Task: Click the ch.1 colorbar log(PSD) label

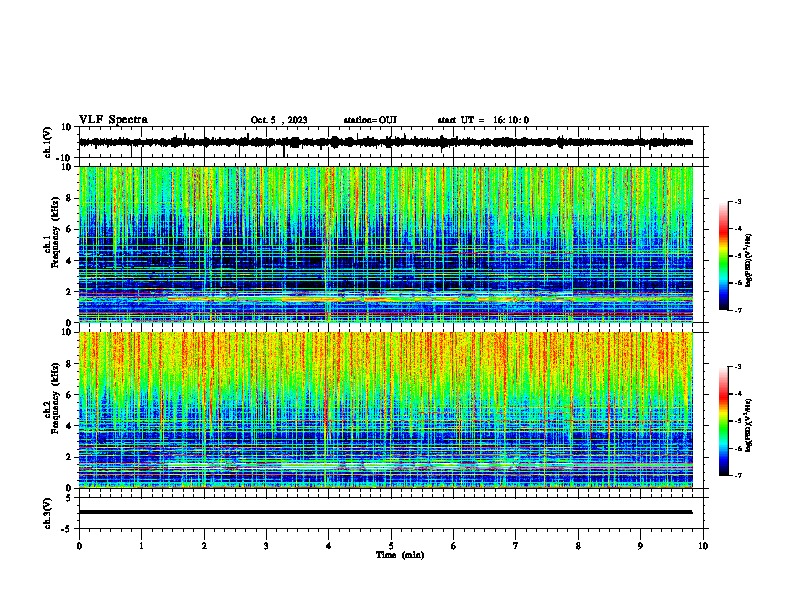Action: (x=748, y=260)
